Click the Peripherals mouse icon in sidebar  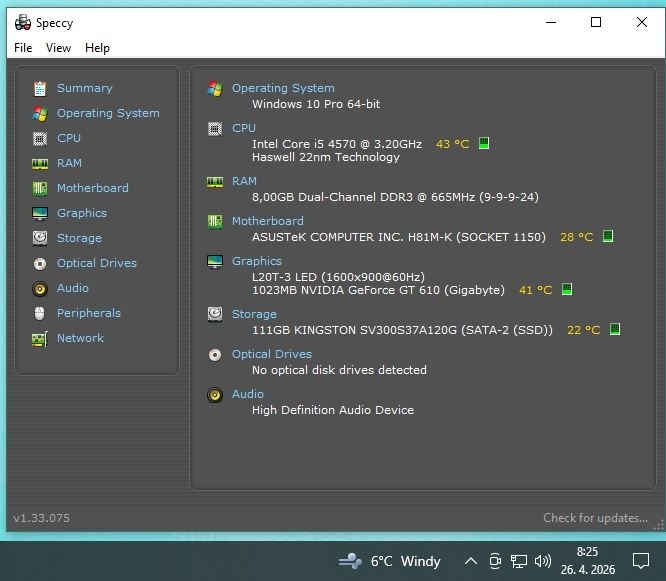(40, 313)
